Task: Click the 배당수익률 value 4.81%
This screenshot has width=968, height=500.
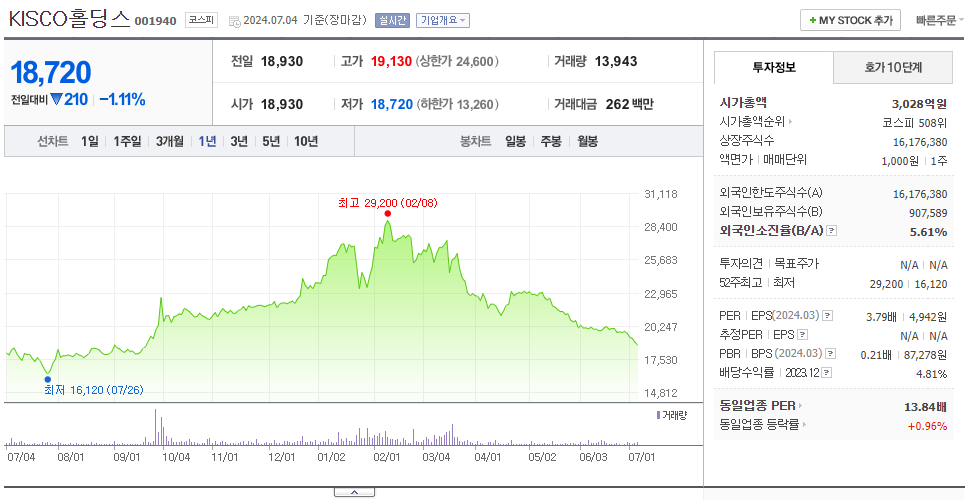Action: [932, 374]
